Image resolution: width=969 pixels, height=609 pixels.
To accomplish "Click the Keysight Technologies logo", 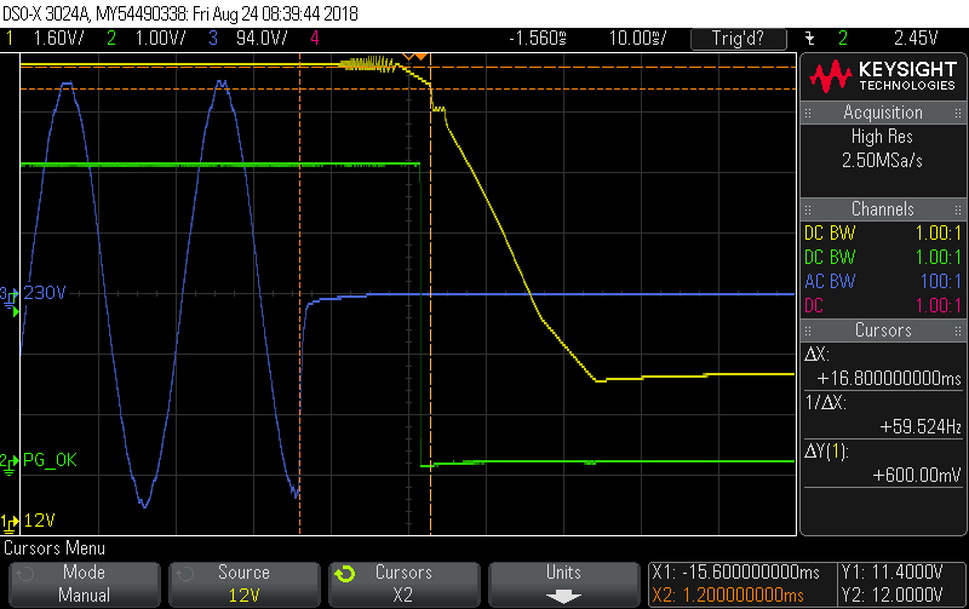I will (x=883, y=76).
